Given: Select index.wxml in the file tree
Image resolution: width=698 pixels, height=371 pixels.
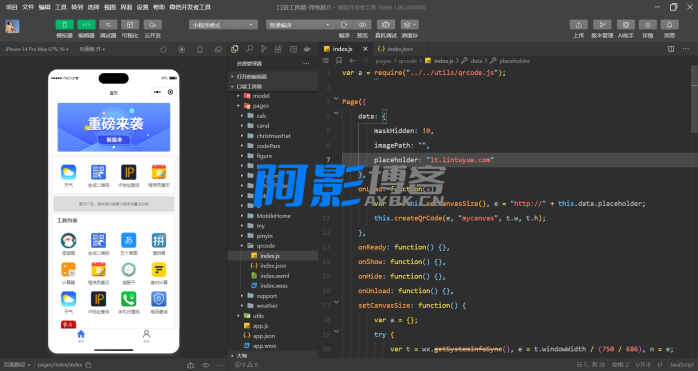Looking at the screenshot, I should pyautogui.click(x=274, y=276).
